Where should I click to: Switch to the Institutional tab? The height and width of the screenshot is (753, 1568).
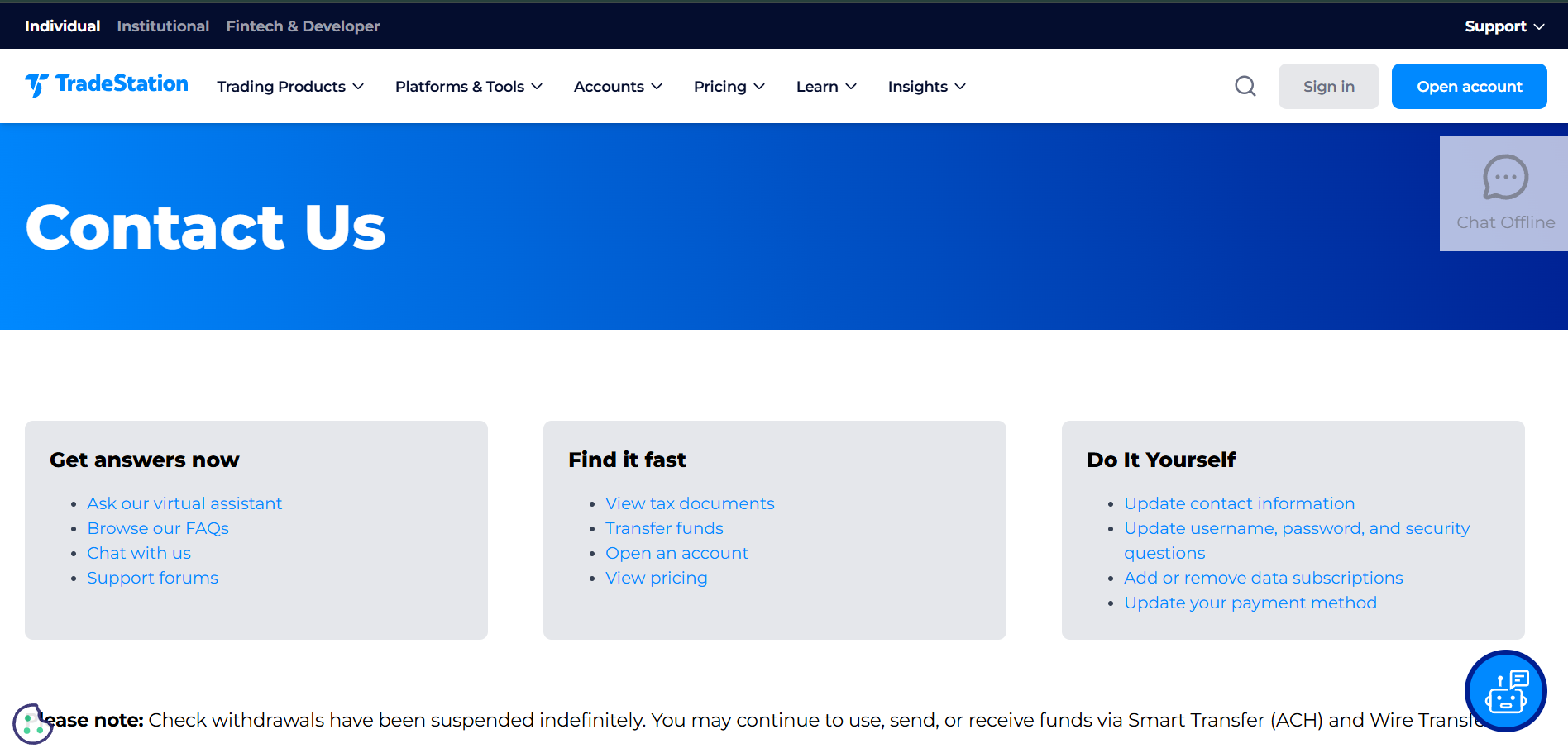click(163, 26)
